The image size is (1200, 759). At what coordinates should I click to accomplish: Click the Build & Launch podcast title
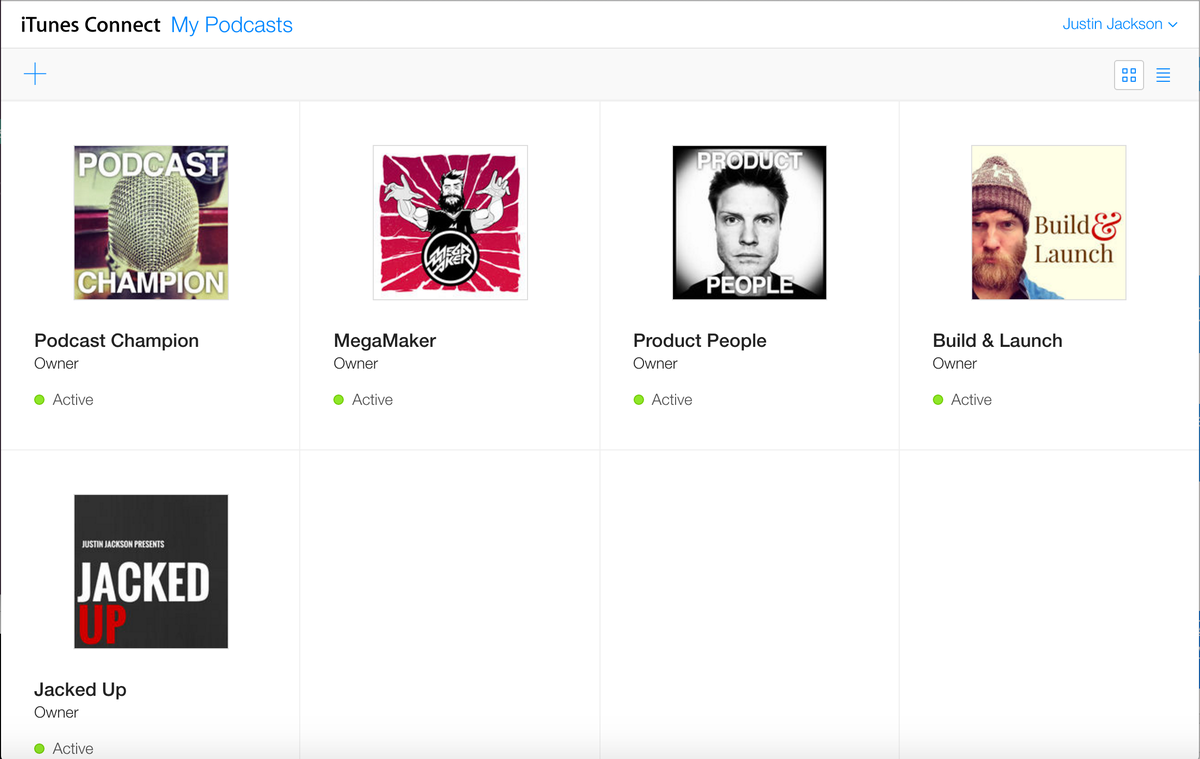[x=997, y=340]
